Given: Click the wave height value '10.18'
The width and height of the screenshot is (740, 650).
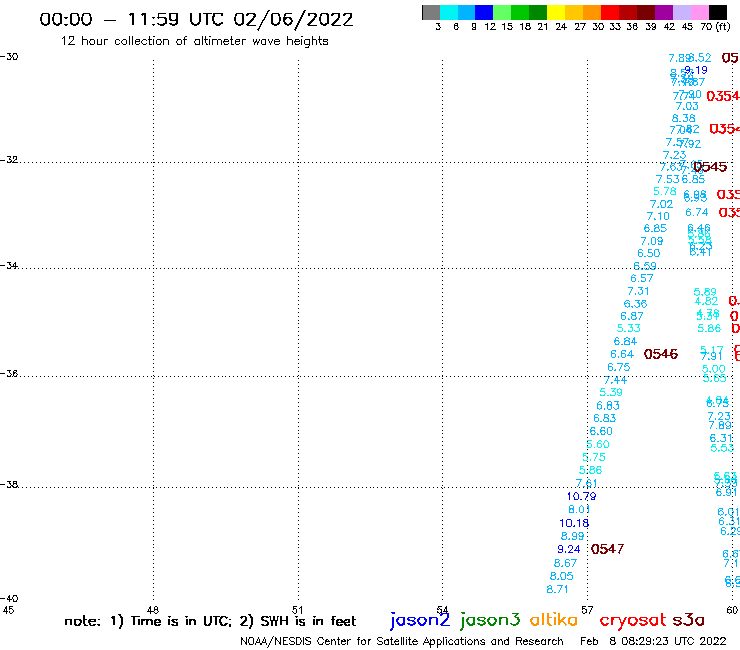Looking at the screenshot, I should click(574, 523).
